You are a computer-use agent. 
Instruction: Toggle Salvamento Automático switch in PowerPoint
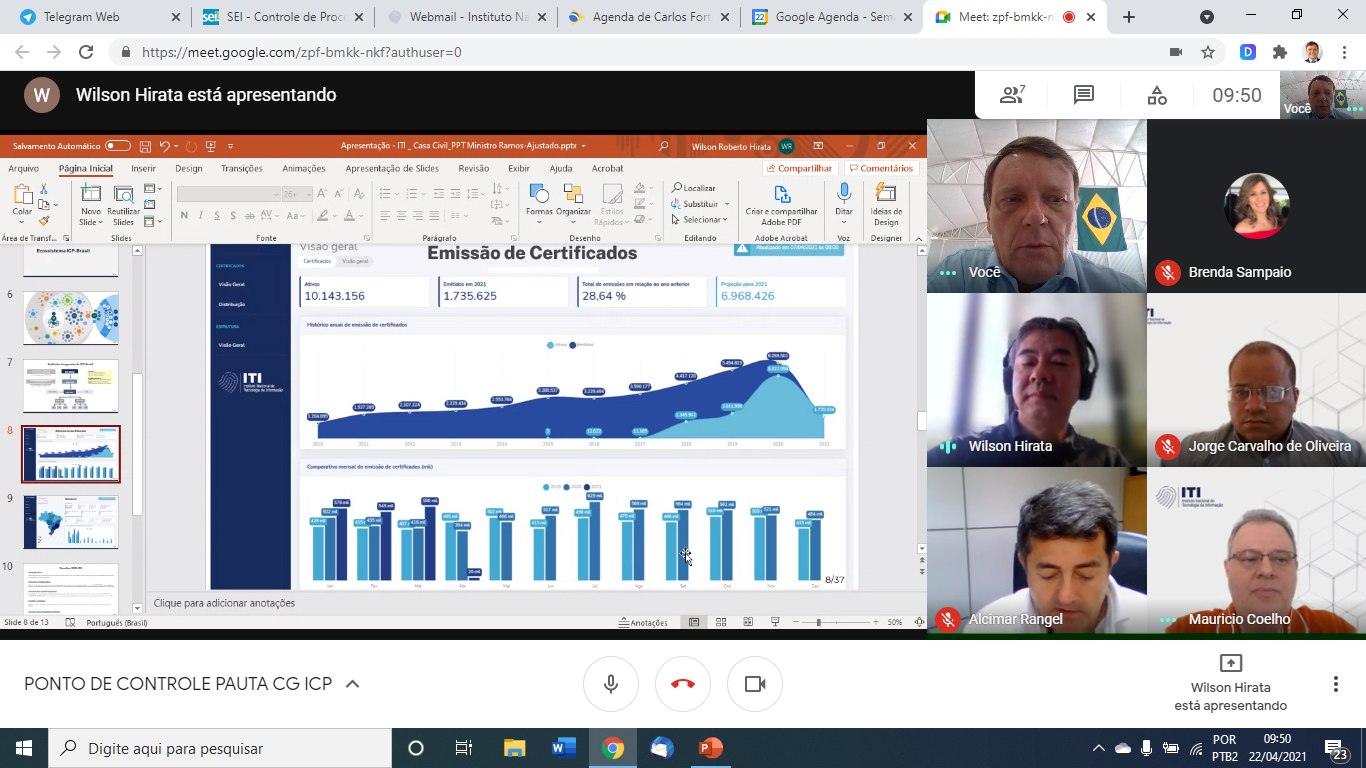[118, 145]
